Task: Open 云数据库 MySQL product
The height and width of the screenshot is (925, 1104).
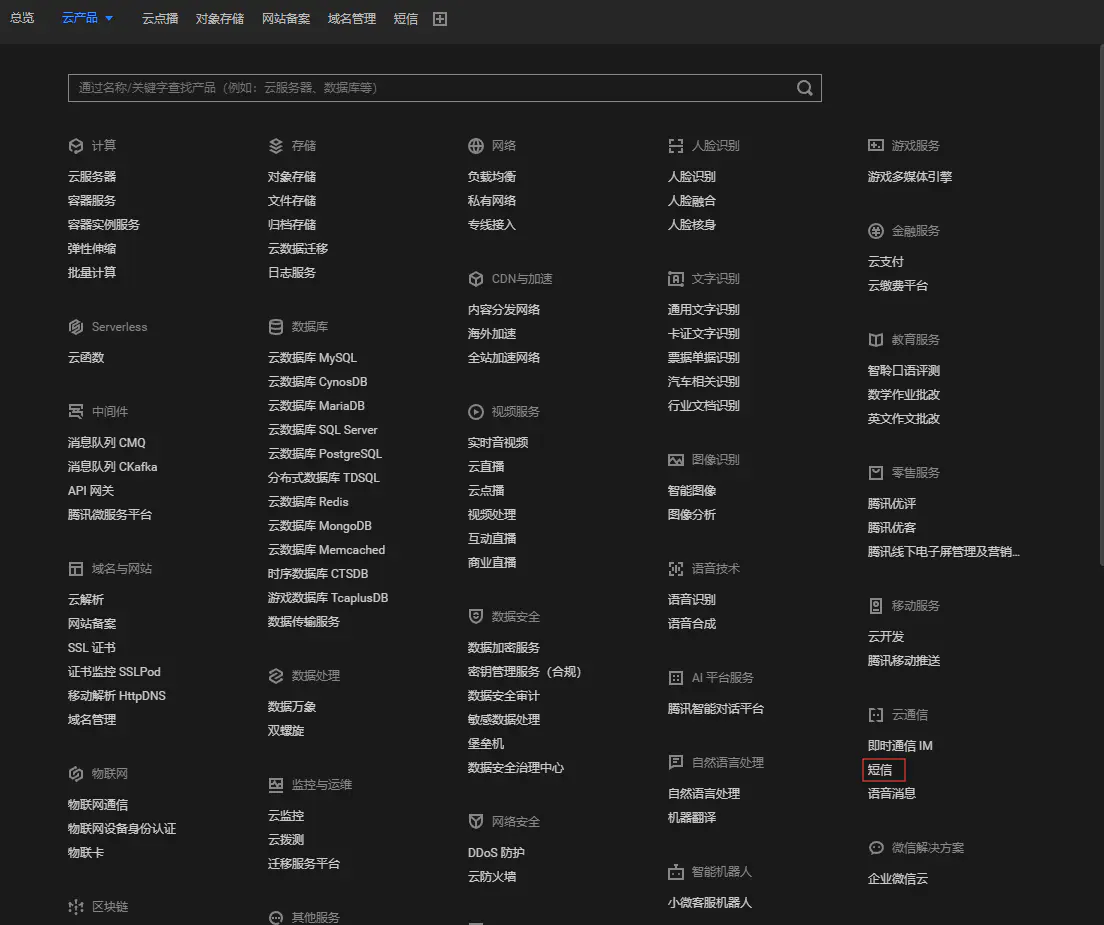Action: (x=312, y=358)
